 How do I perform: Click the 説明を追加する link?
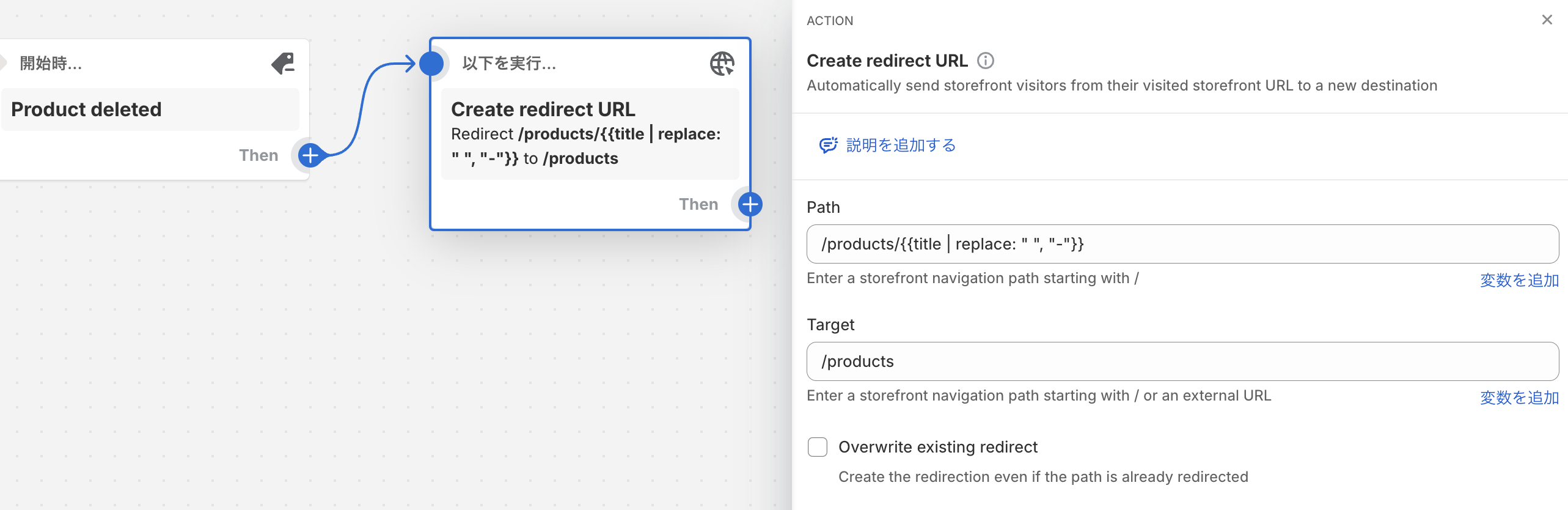pos(901,145)
